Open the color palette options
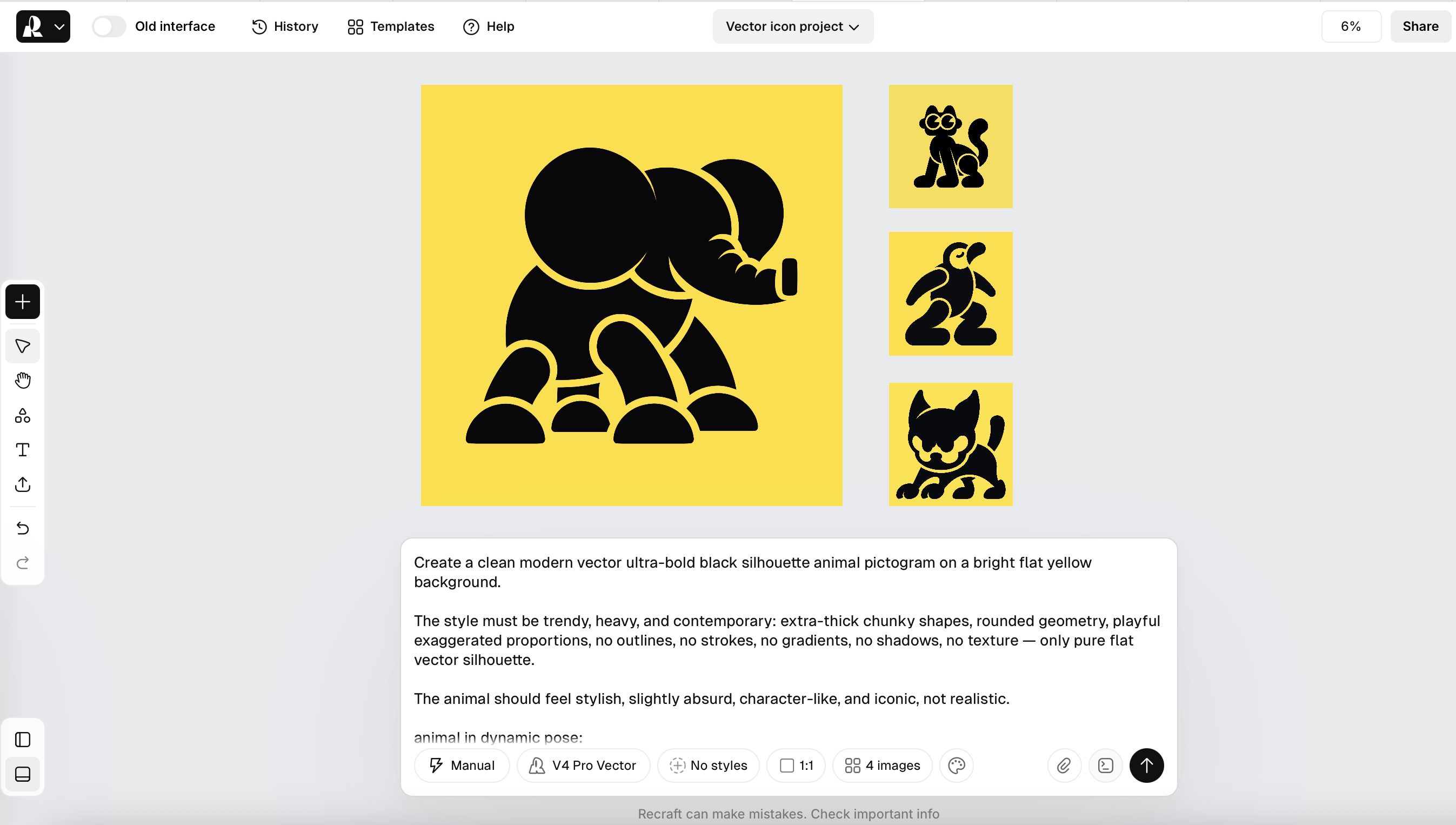This screenshot has width=1456, height=825. click(957, 766)
